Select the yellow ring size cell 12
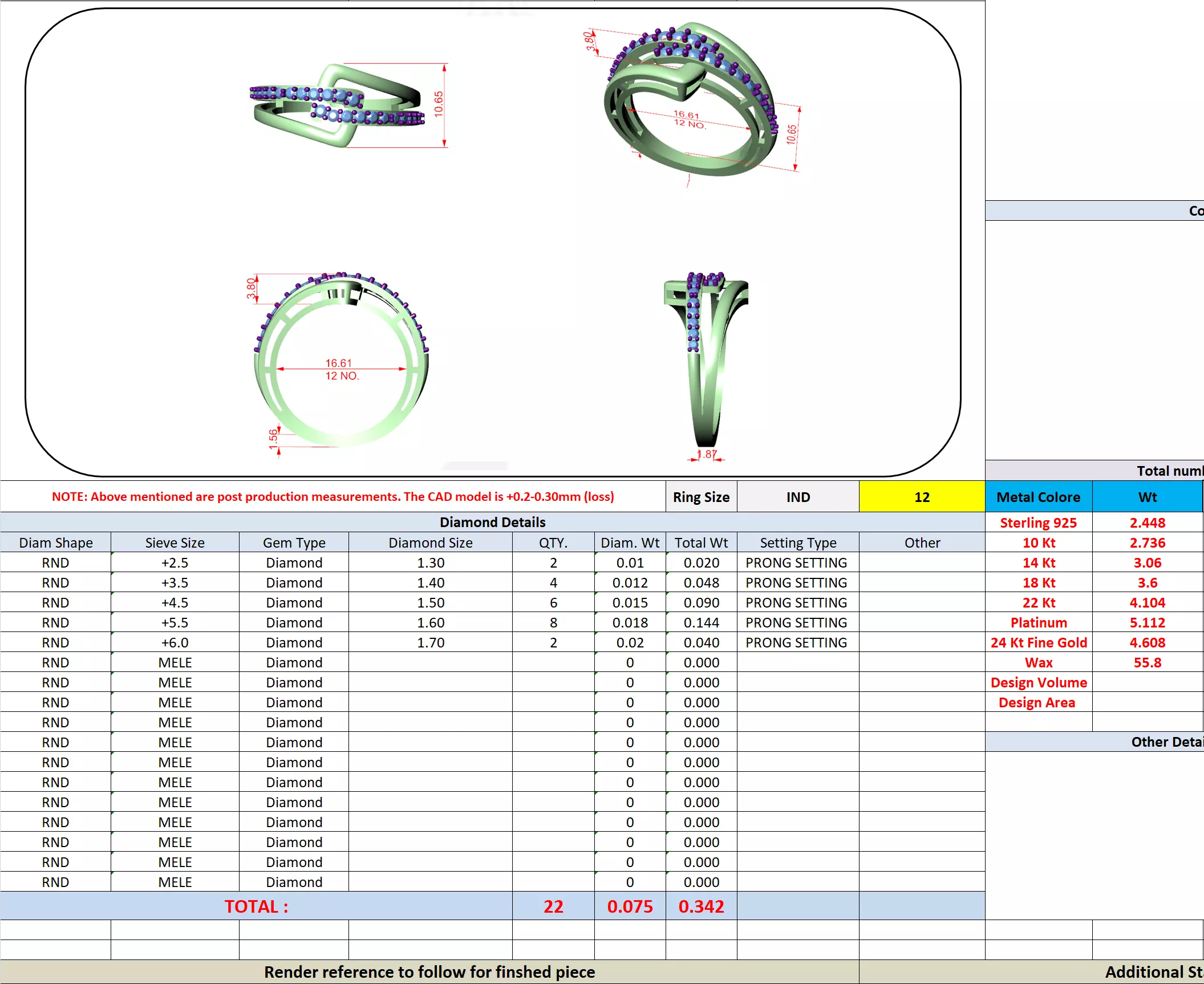1204x984 pixels. click(x=921, y=497)
